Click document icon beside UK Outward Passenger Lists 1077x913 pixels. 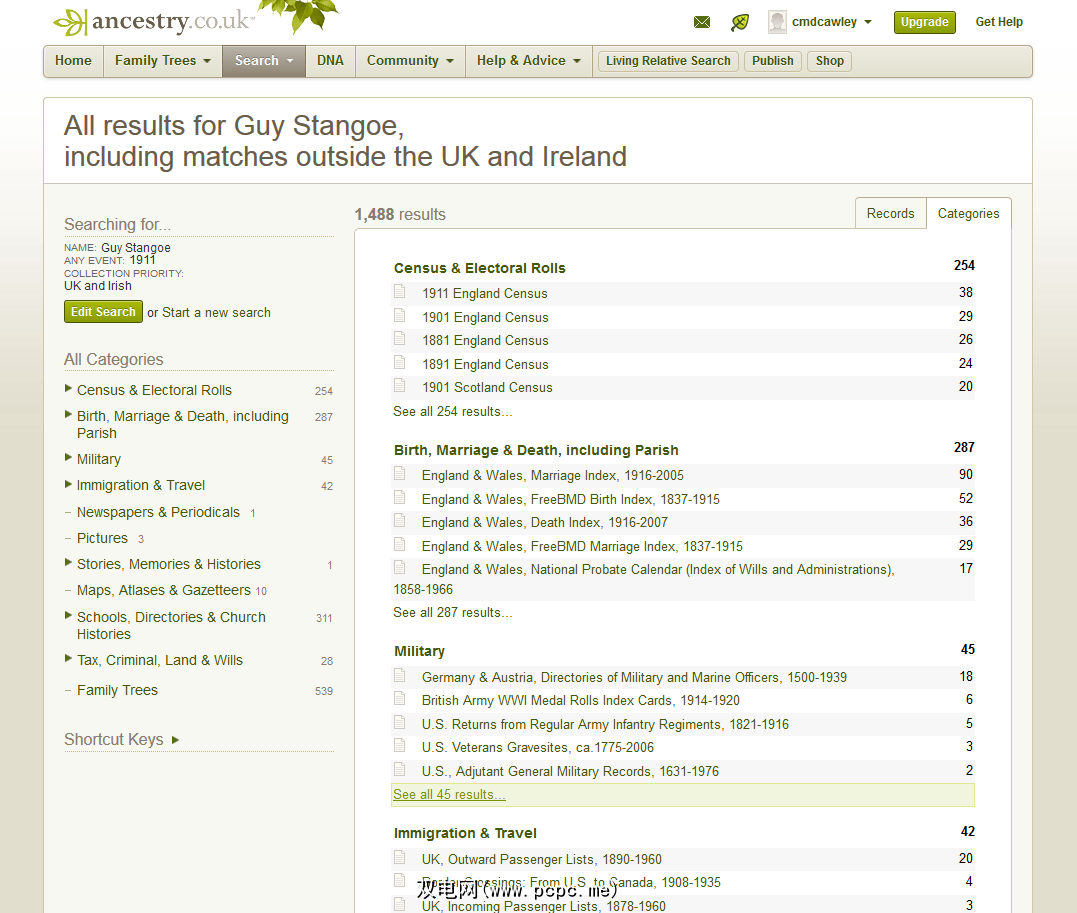click(400, 858)
